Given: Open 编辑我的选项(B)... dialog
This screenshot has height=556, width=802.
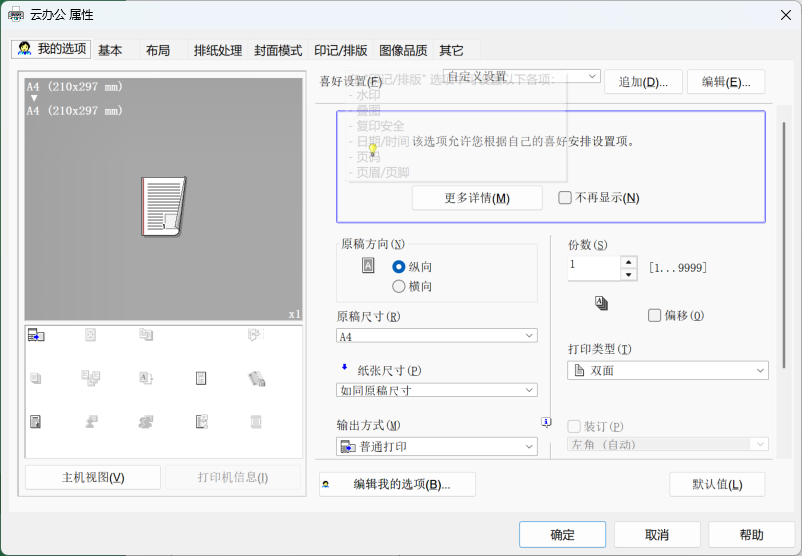Looking at the screenshot, I should (397, 484).
